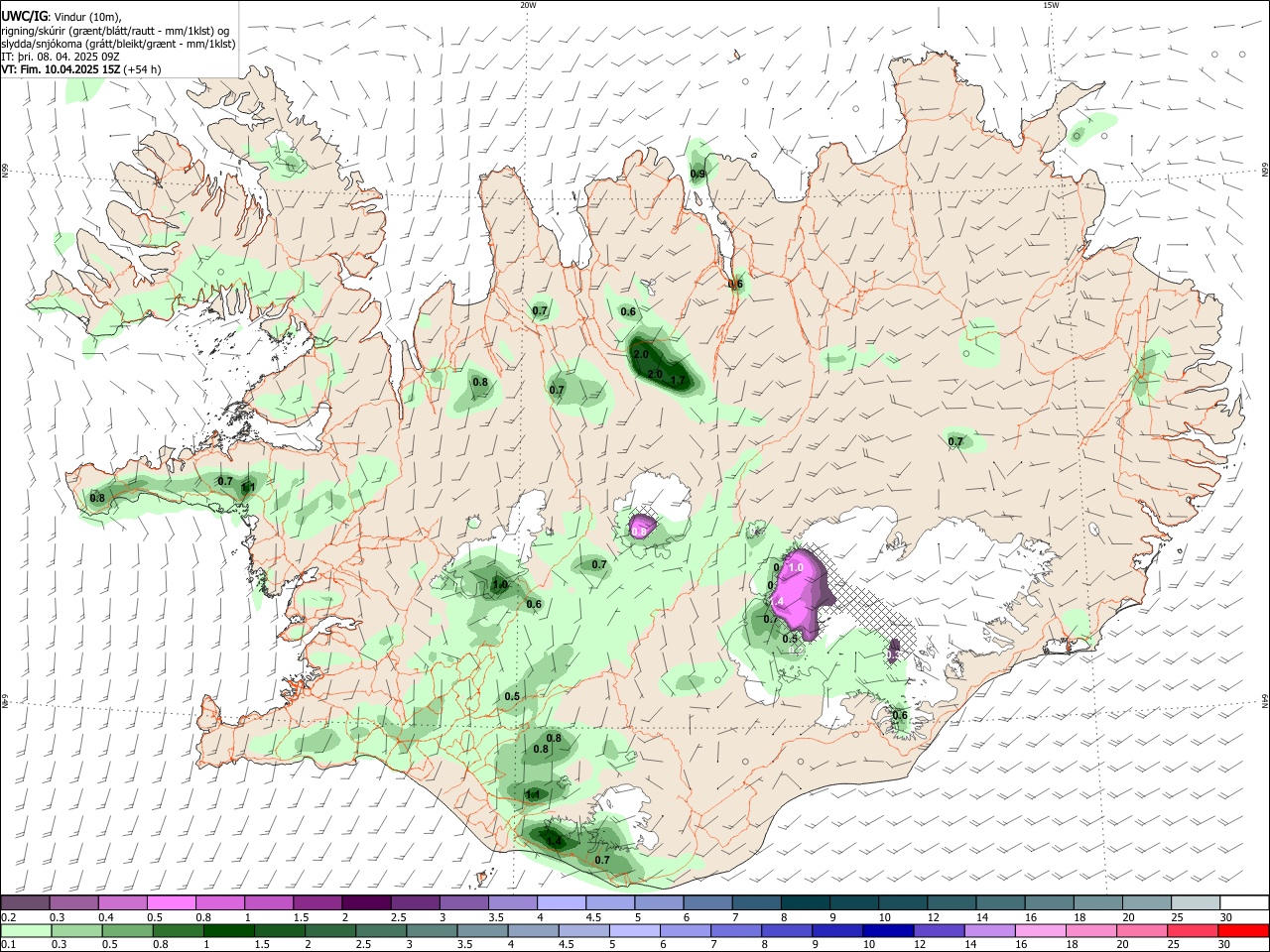Select the 'VT: Fim. 10.04.2025 15Z (+54 h)' line
This screenshot has width=1270, height=952.
[81, 69]
